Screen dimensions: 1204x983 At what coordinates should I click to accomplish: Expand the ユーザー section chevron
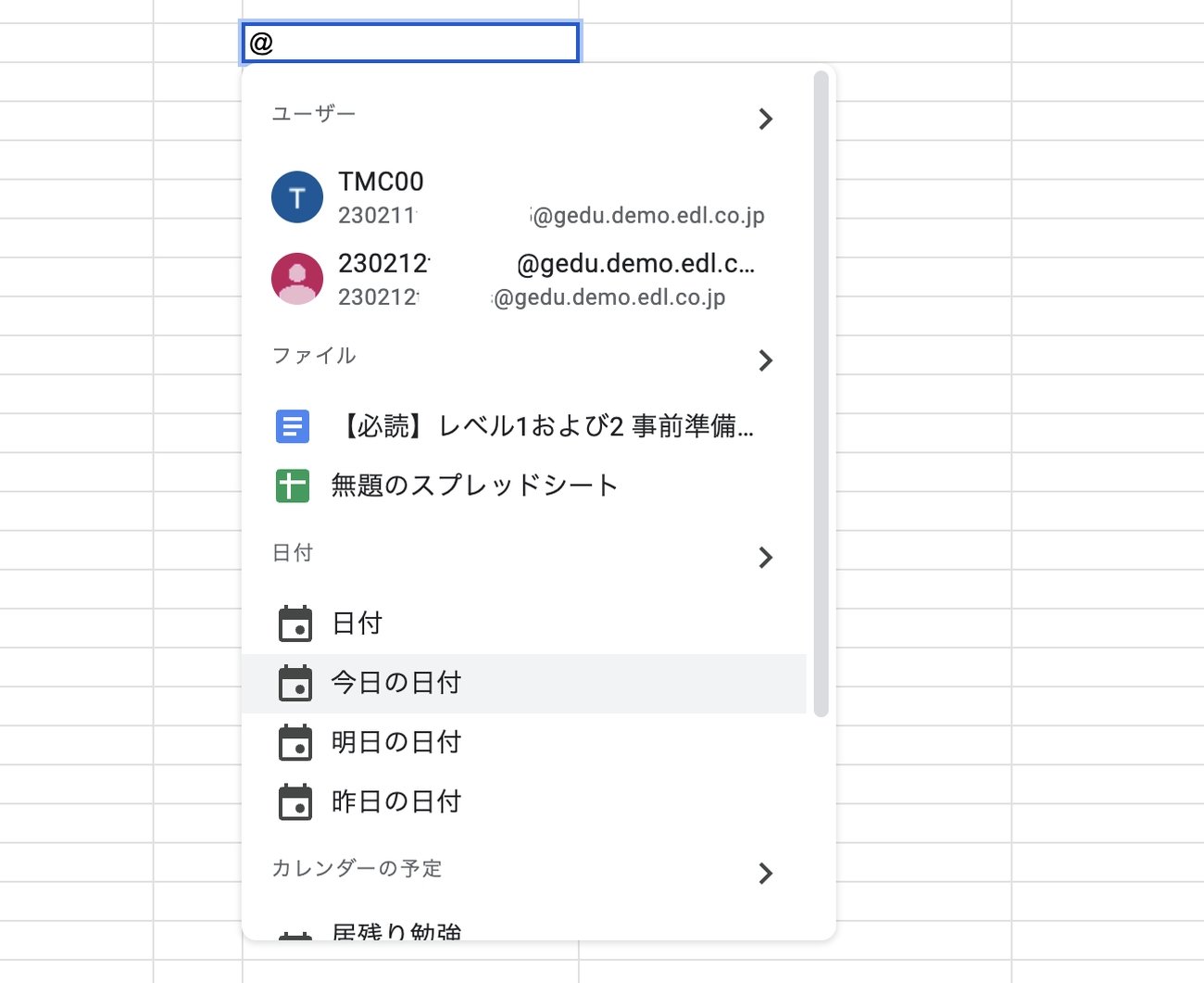tap(765, 119)
